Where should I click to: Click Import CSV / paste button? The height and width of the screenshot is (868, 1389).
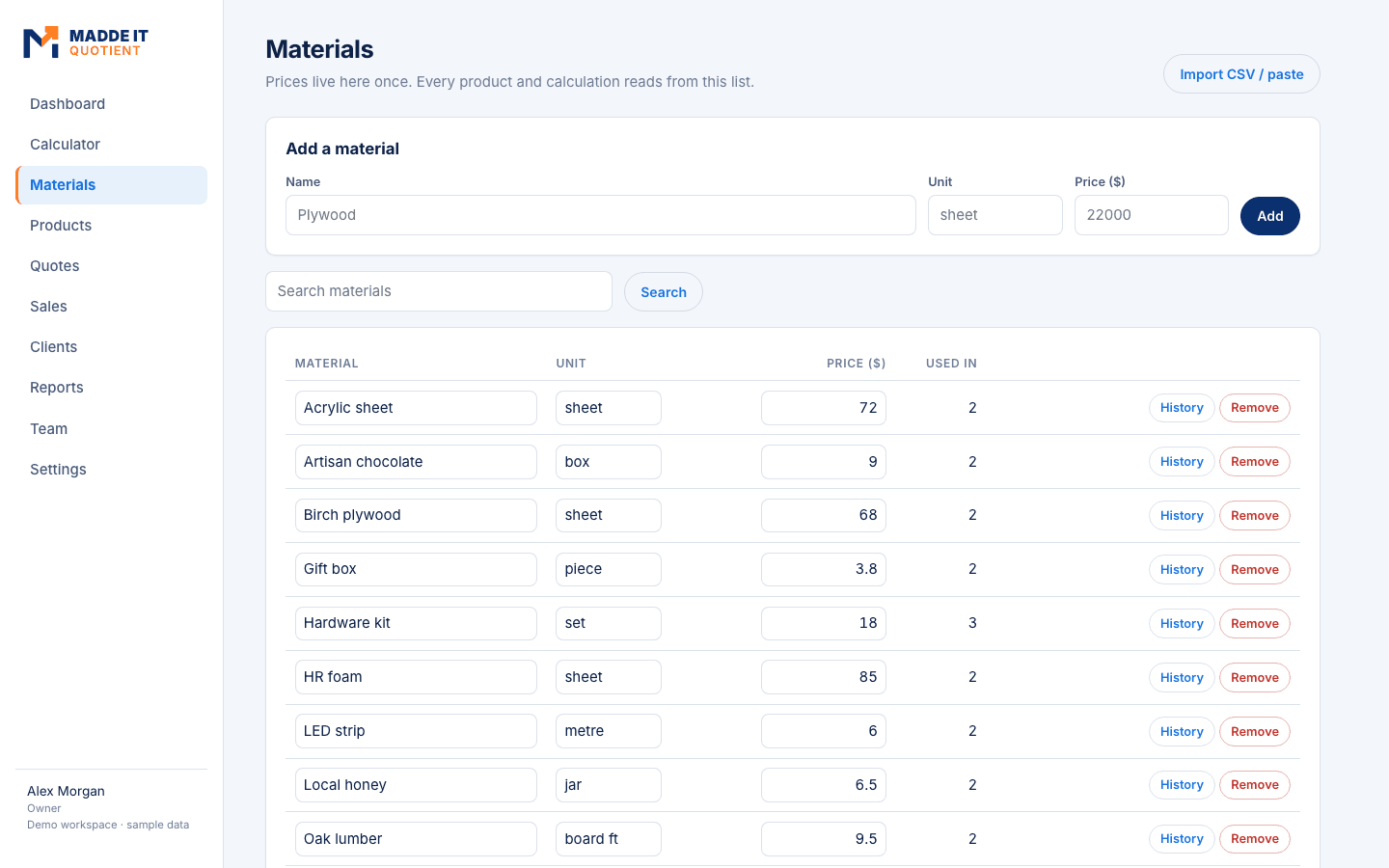[x=1241, y=74]
